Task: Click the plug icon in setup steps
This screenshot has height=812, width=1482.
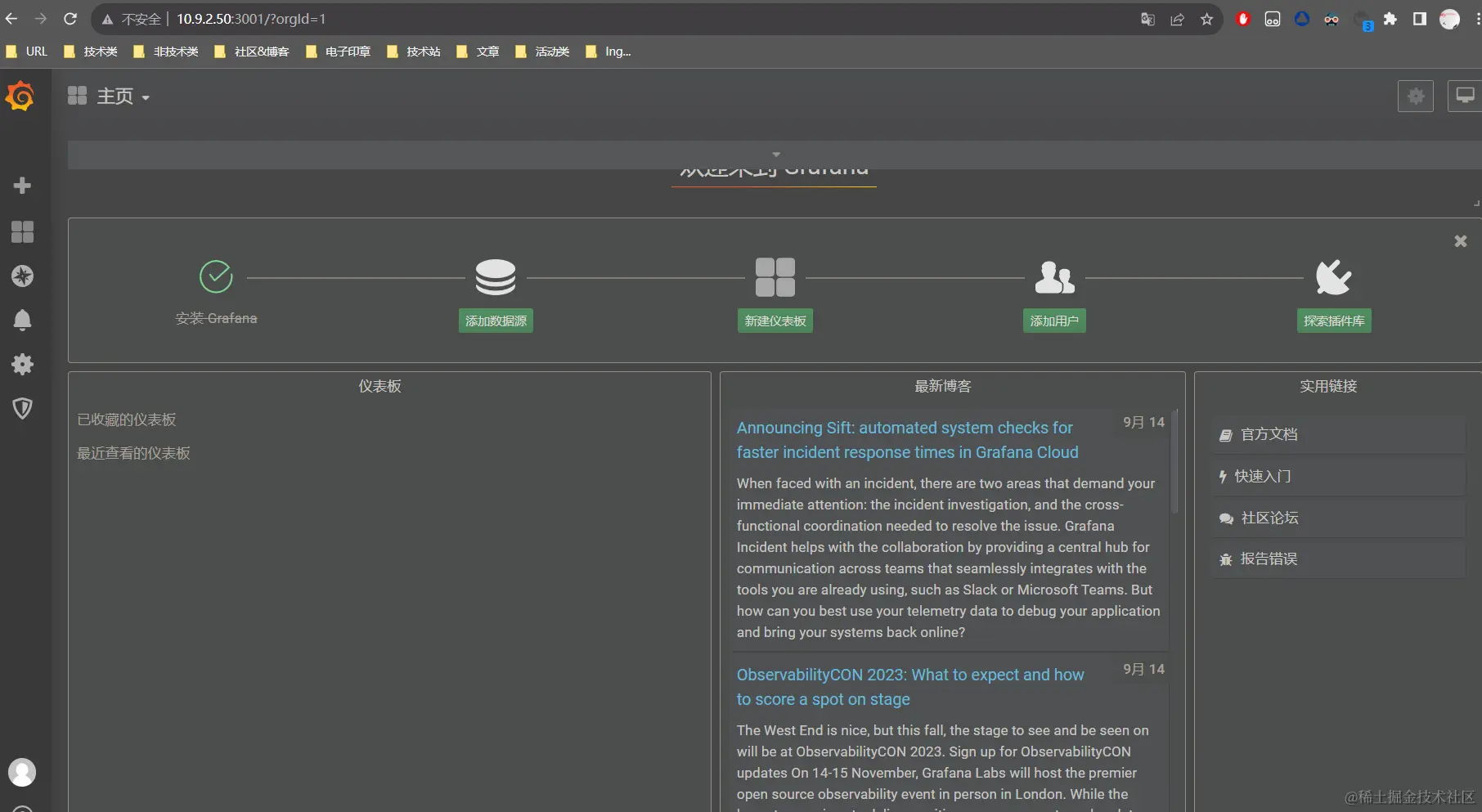Action: tap(1334, 277)
